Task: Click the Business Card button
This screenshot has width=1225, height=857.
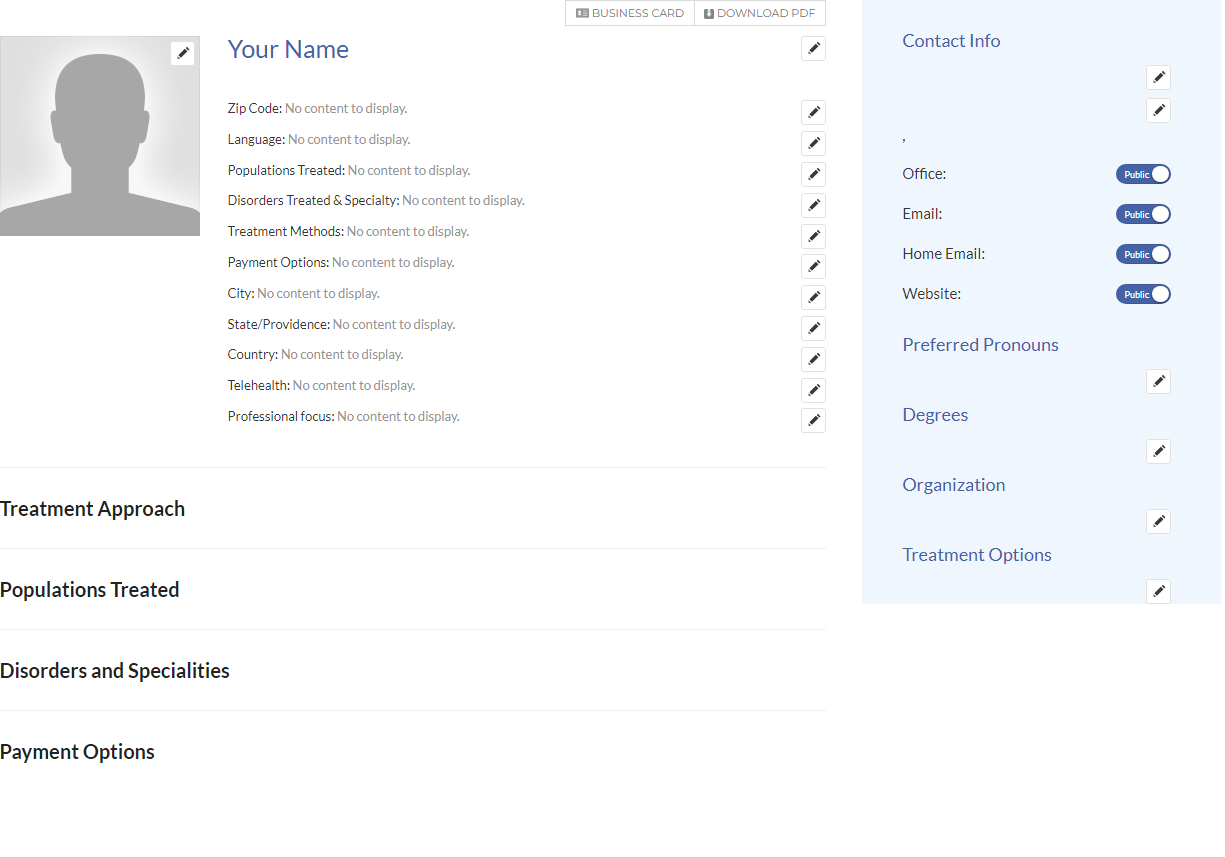Action: tap(630, 13)
